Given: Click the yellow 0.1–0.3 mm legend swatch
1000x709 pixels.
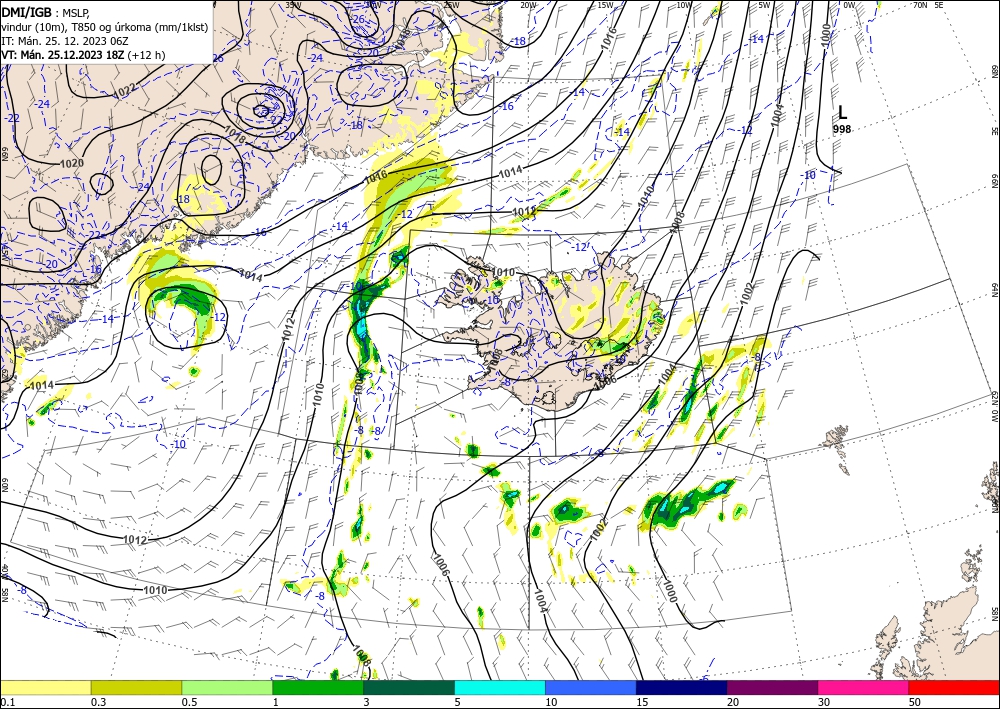Looking at the screenshot, I should point(45,687).
